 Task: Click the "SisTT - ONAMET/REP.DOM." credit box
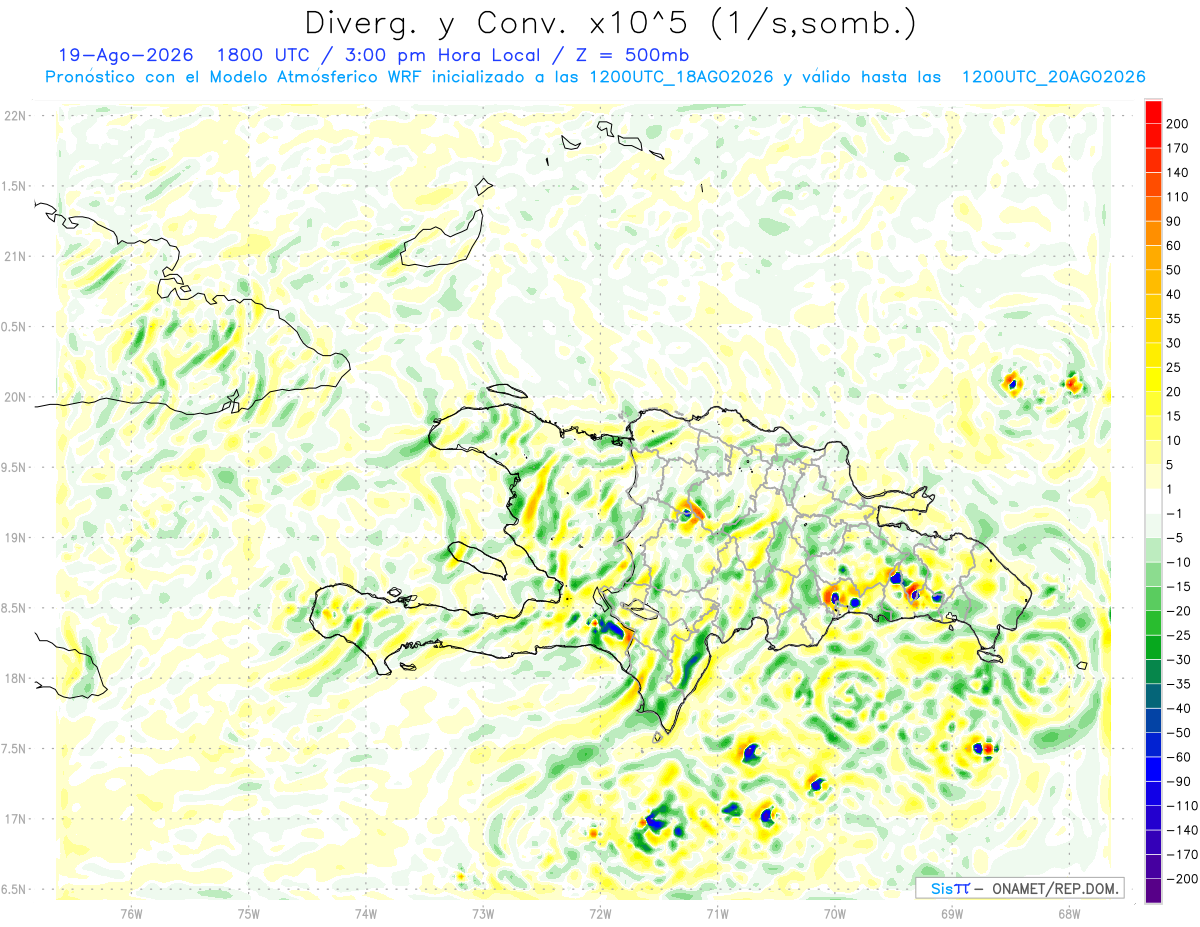[x=1019, y=888]
